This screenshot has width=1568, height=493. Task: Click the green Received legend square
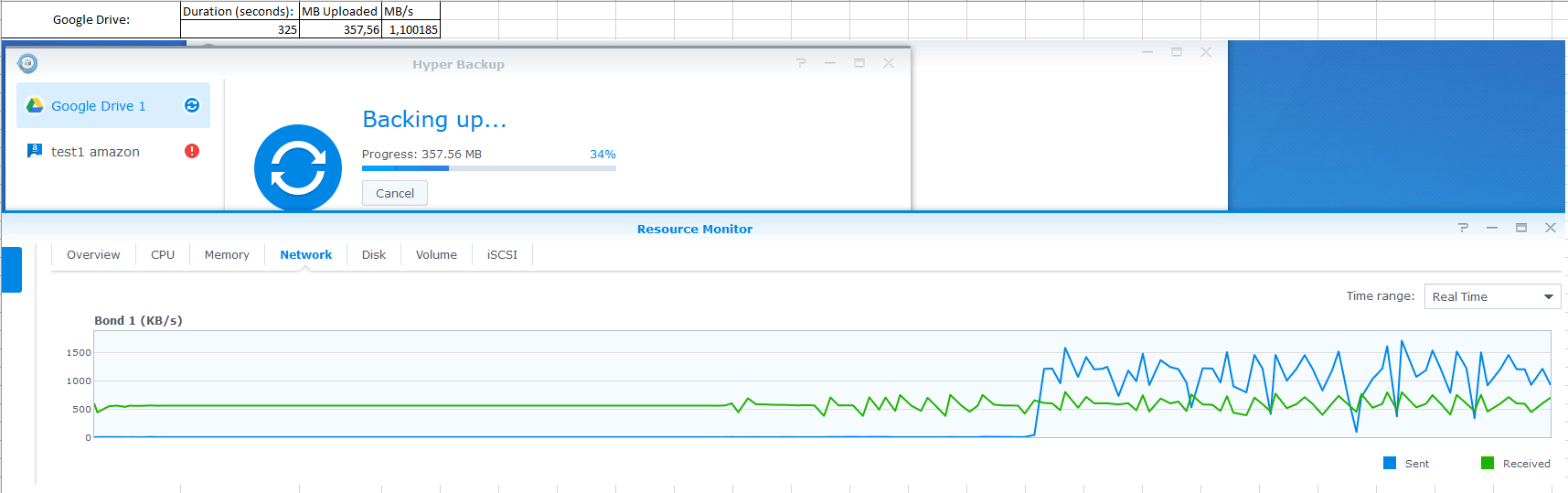1488,463
